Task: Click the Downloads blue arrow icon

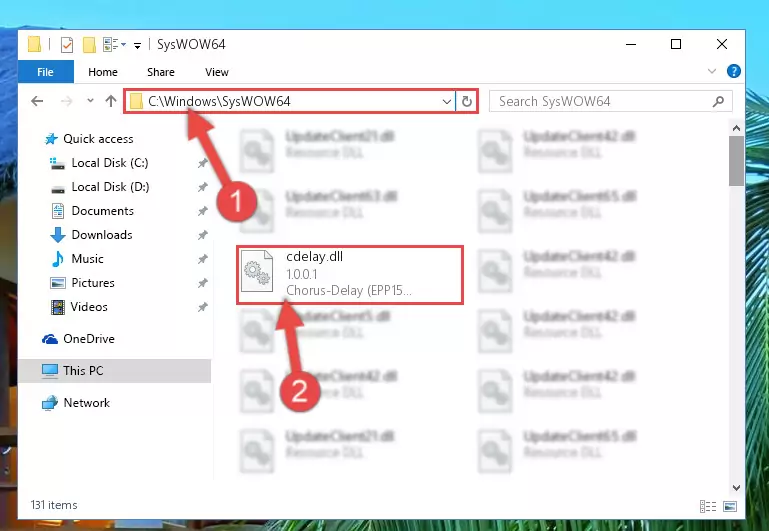Action: [x=58, y=235]
